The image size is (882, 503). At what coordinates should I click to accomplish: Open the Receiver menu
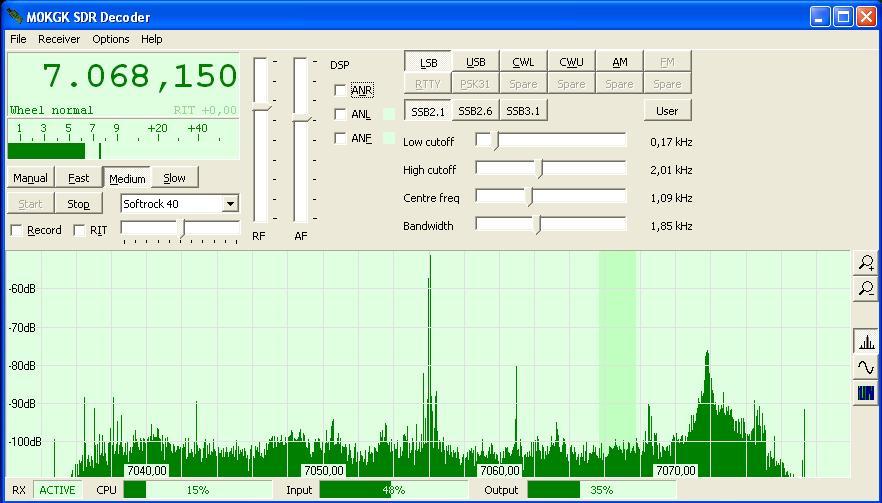(59, 39)
